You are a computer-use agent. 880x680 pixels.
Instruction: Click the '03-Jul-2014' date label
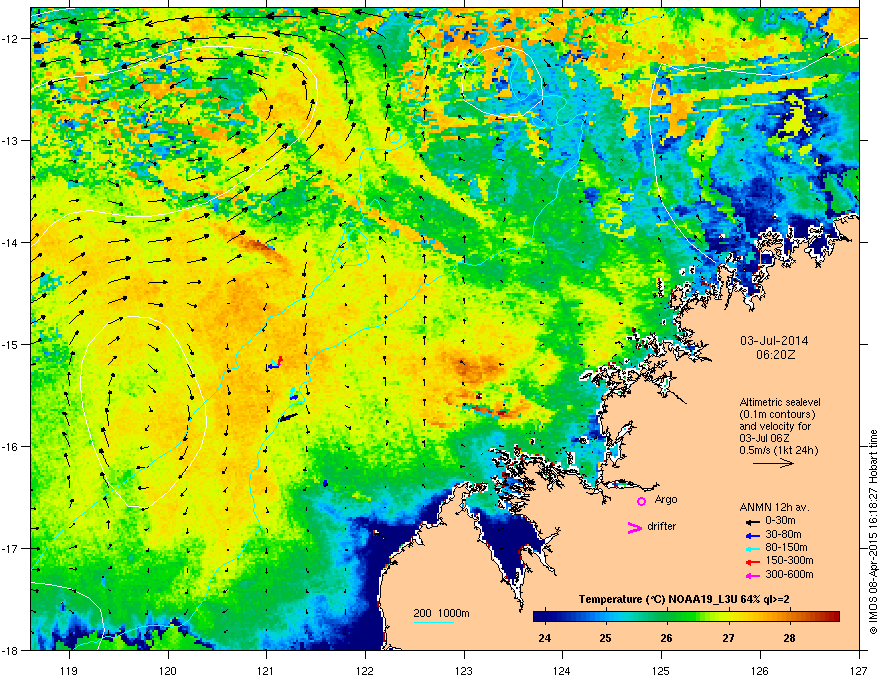click(774, 341)
